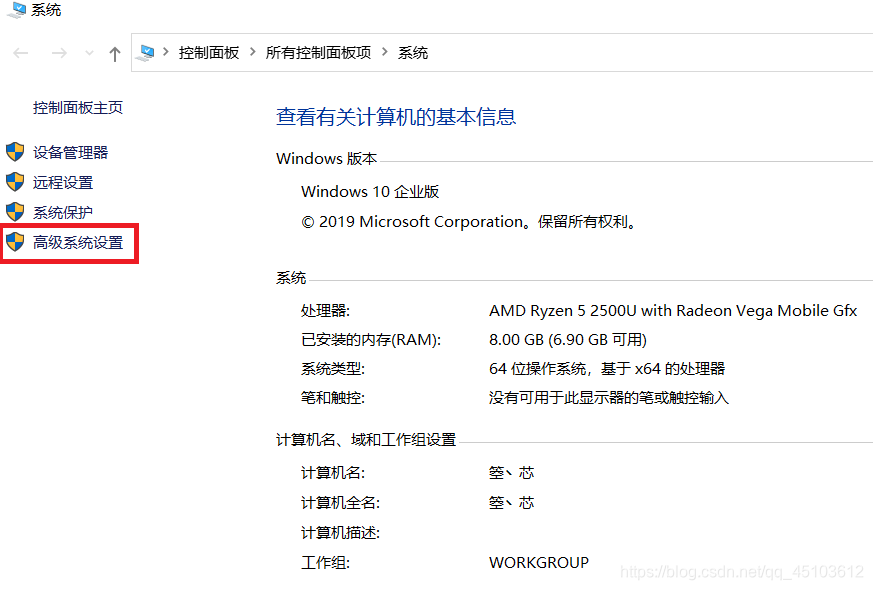Open 控制面板 breadcrumb

(209, 53)
